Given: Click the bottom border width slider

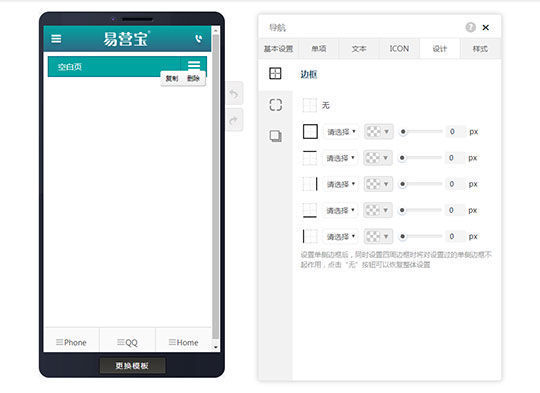Looking at the screenshot, I should [420, 210].
